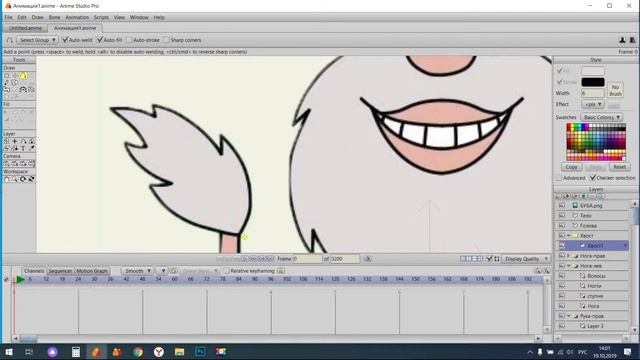Open the Select Group dropdown
This screenshot has width=640, height=360.
pos(38,40)
